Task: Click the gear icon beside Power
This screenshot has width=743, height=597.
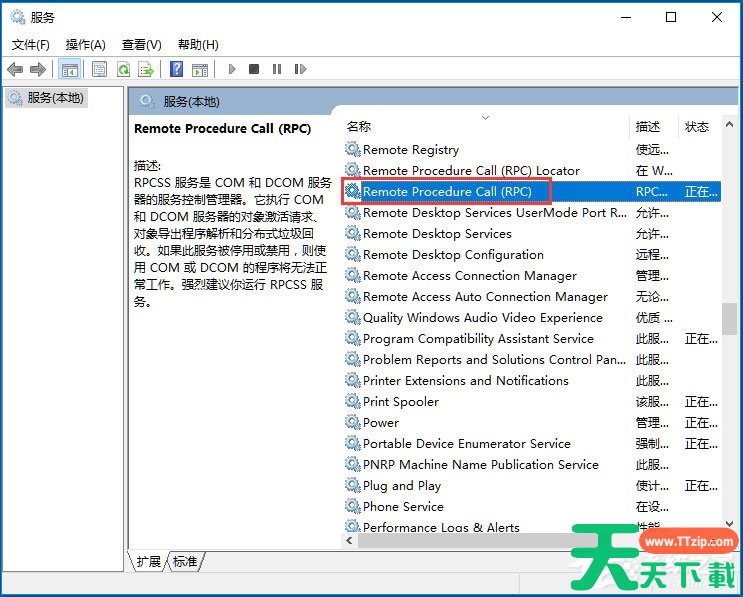Action: click(x=353, y=422)
